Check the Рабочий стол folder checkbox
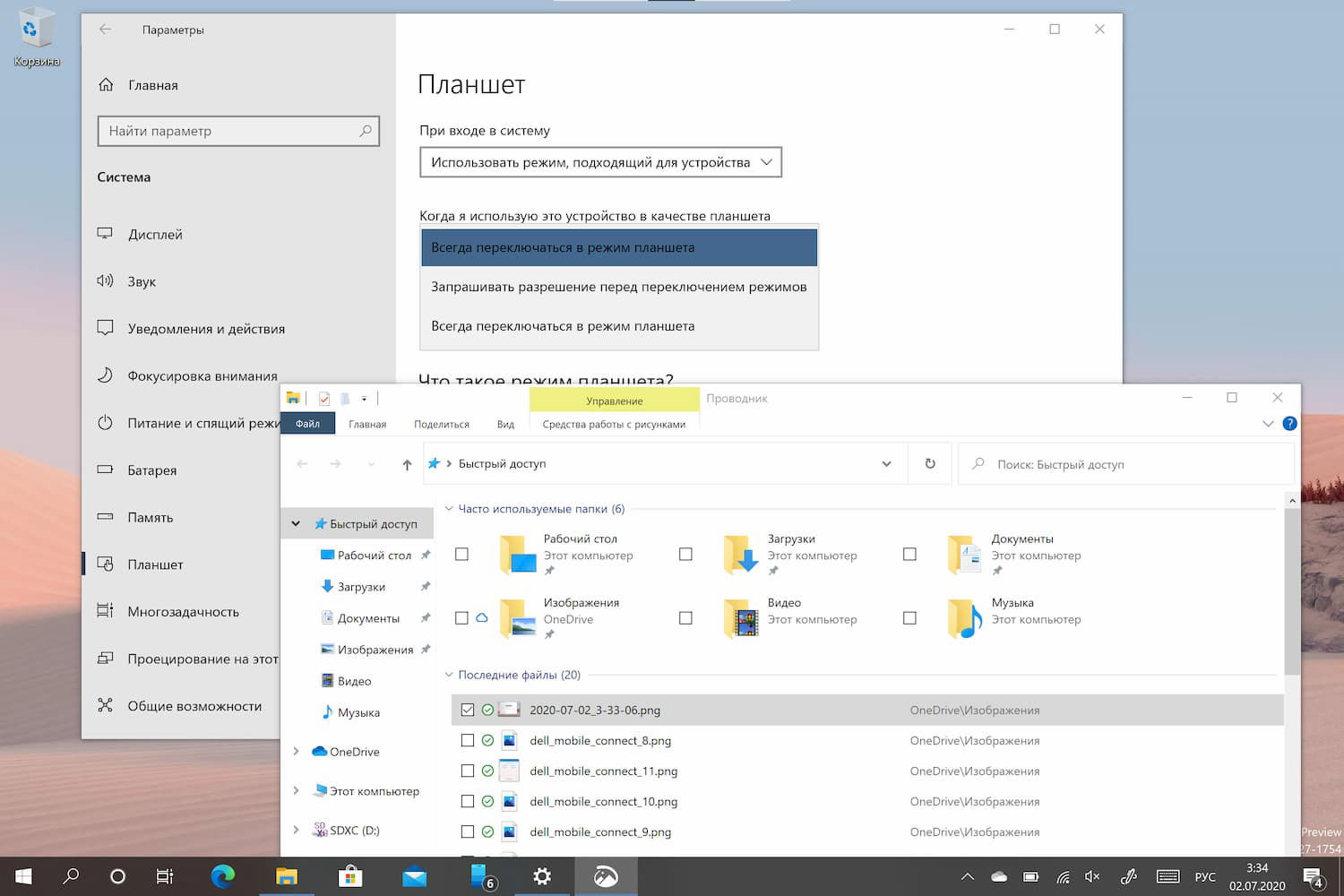1344x896 pixels. coord(461,554)
